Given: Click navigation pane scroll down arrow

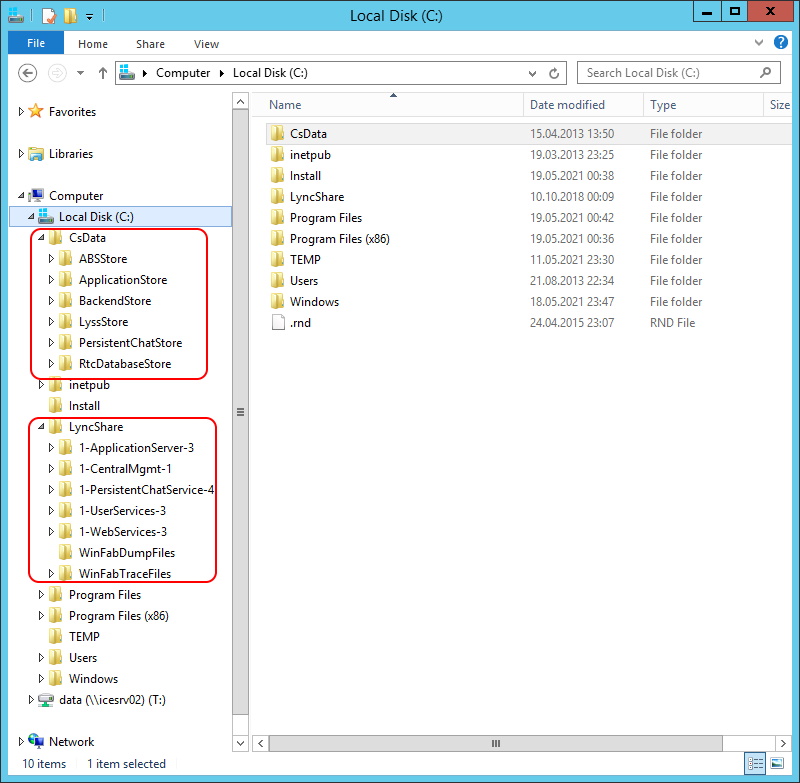Looking at the screenshot, I should 240,743.
